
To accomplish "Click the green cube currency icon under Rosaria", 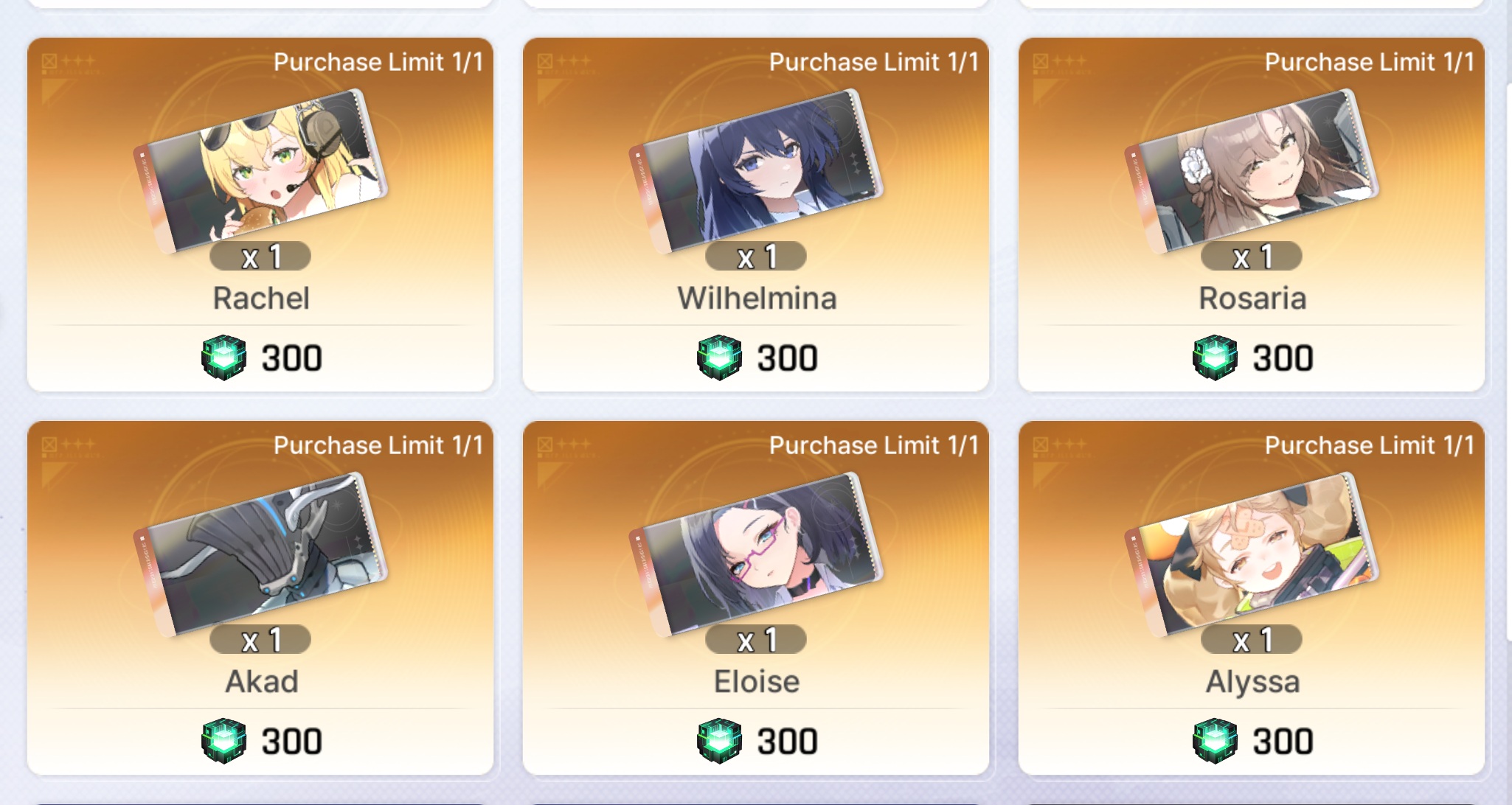I will coord(1215,358).
